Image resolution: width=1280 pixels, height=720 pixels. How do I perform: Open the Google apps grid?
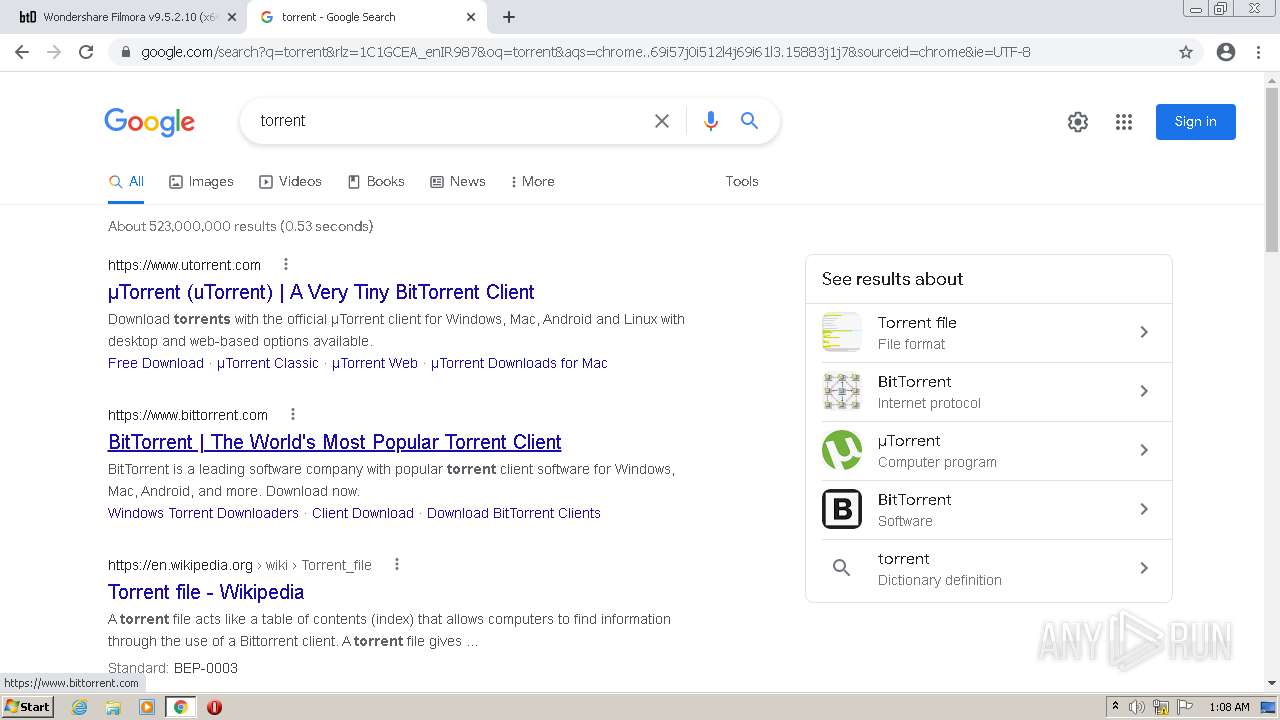tap(1124, 122)
